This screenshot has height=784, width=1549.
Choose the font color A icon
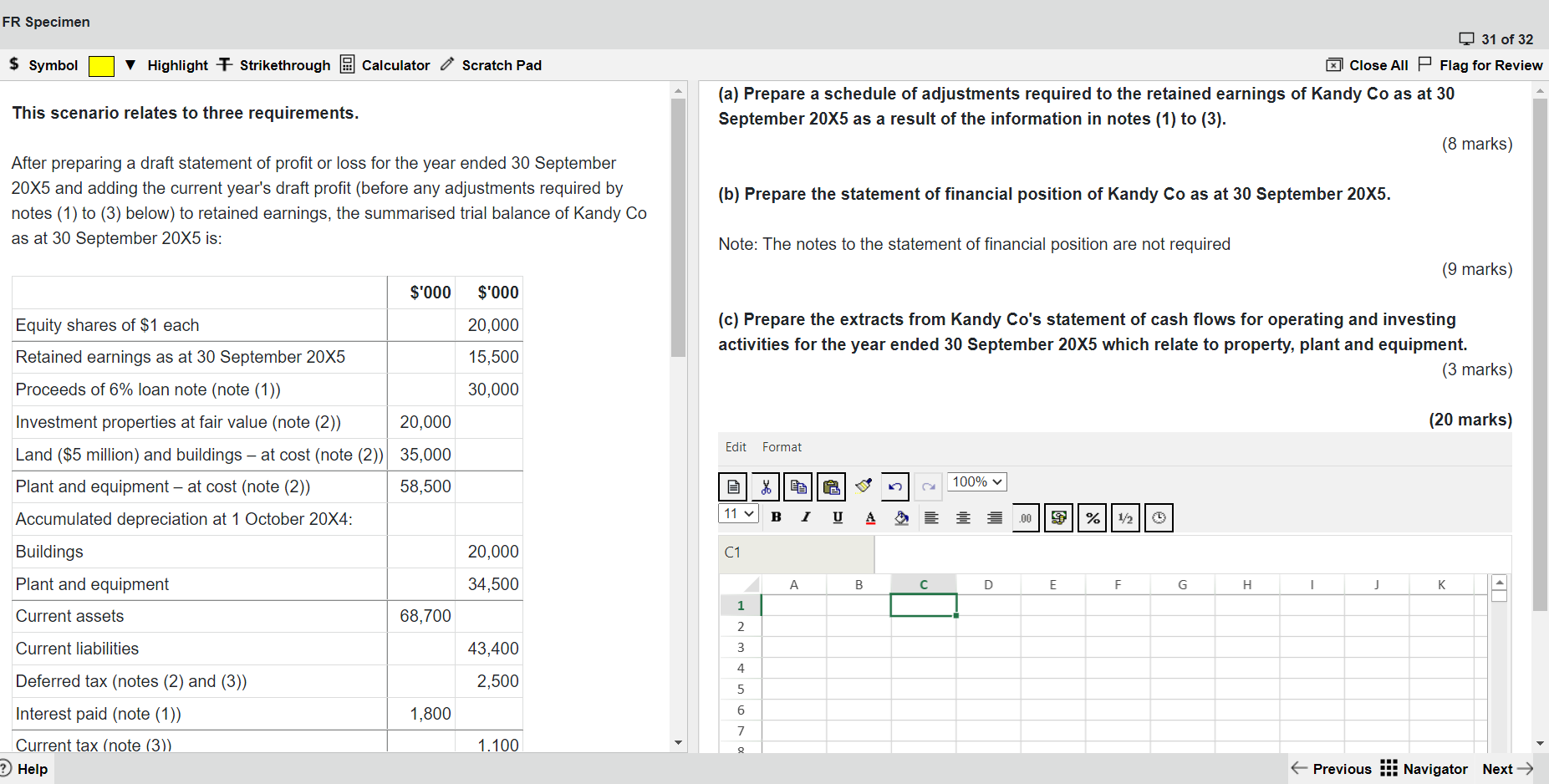[x=870, y=518]
